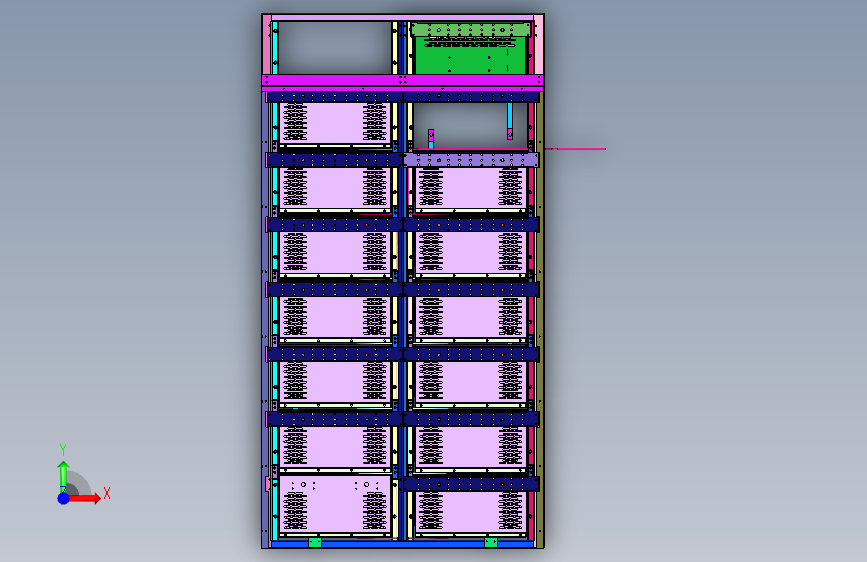Select the light purple rail in the right column
The image size is (867, 562).
471,160
